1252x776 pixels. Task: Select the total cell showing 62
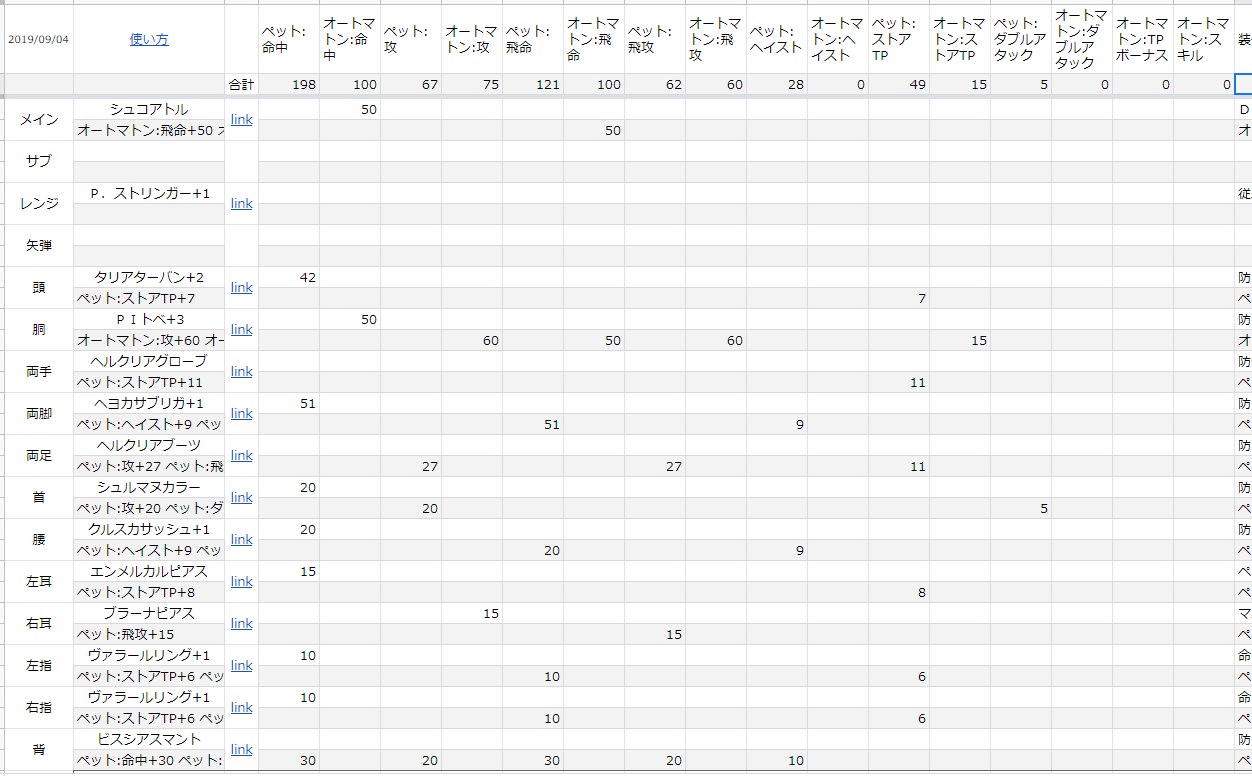655,85
